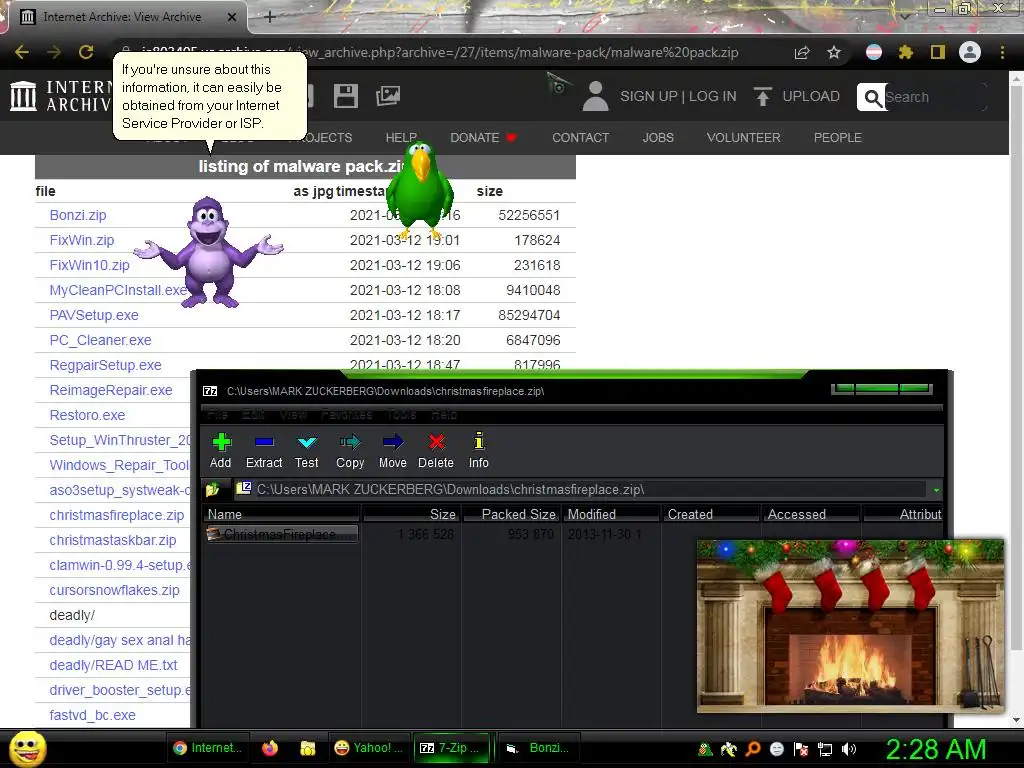This screenshot has width=1024, height=768.
Task: Open the 7-Zip address path dropdown
Action: 936,490
